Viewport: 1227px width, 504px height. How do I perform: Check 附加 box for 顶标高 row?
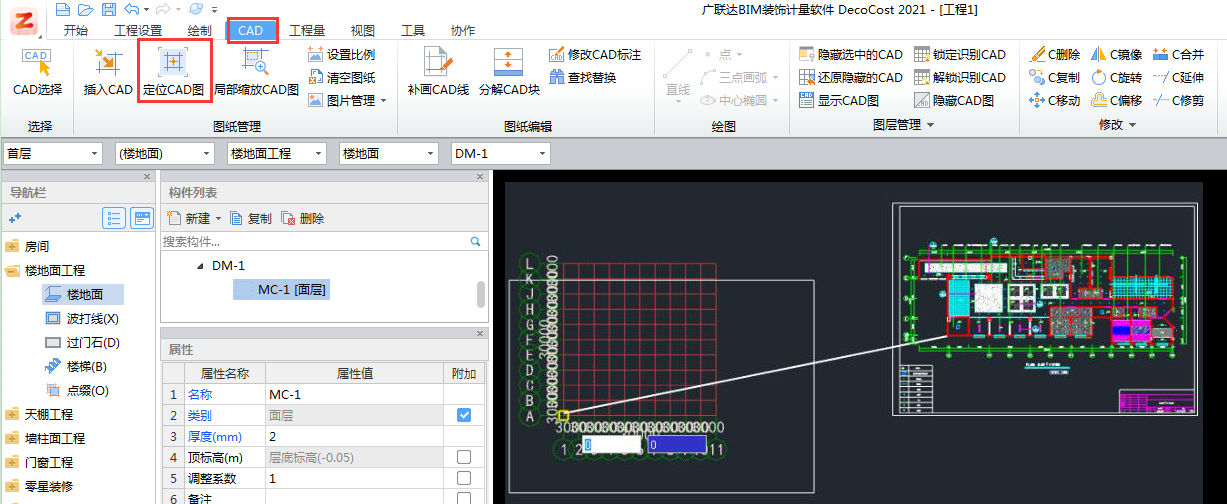coord(464,457)
